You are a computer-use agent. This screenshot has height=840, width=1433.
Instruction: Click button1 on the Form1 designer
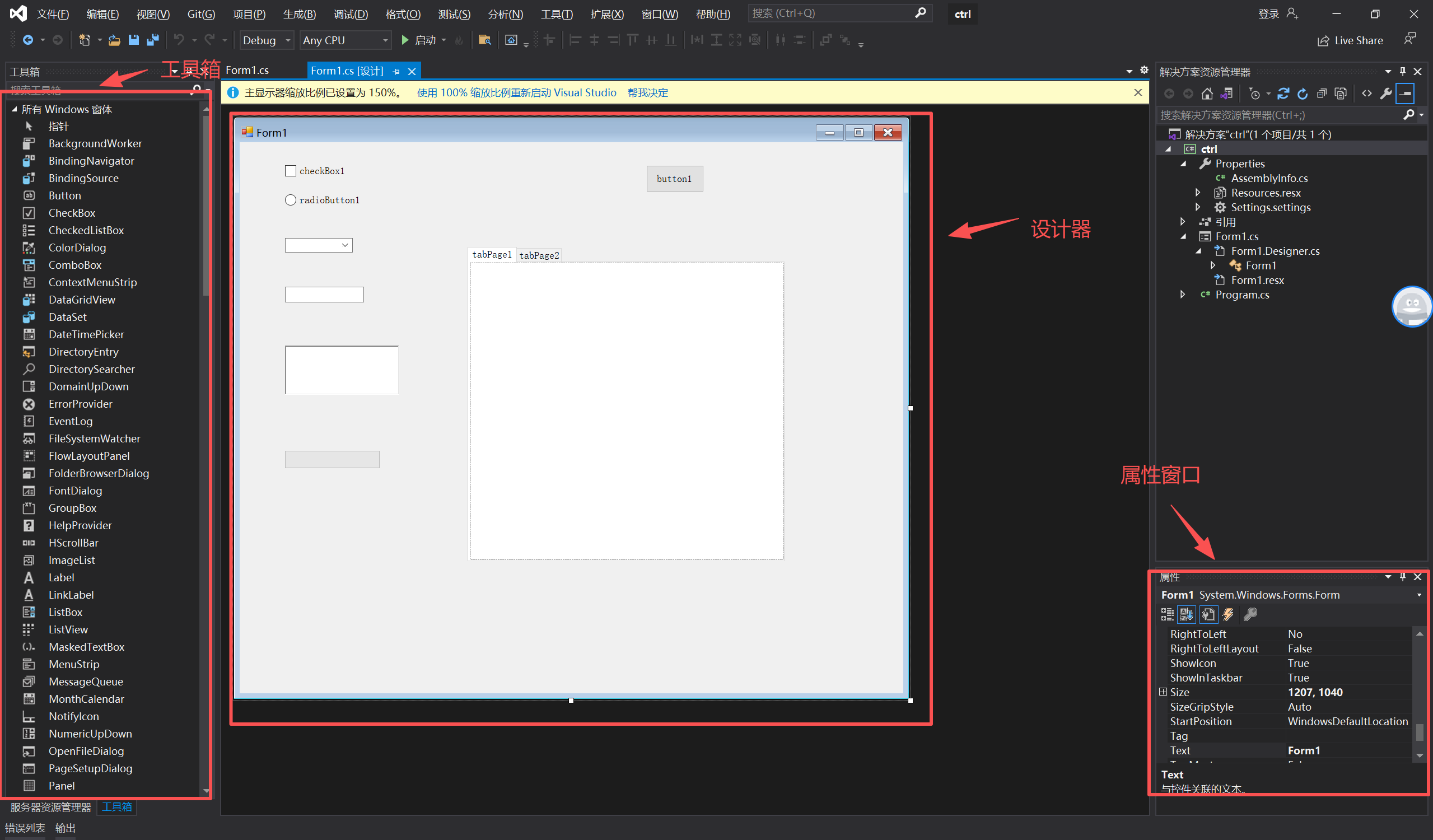(x=674, y=179)
